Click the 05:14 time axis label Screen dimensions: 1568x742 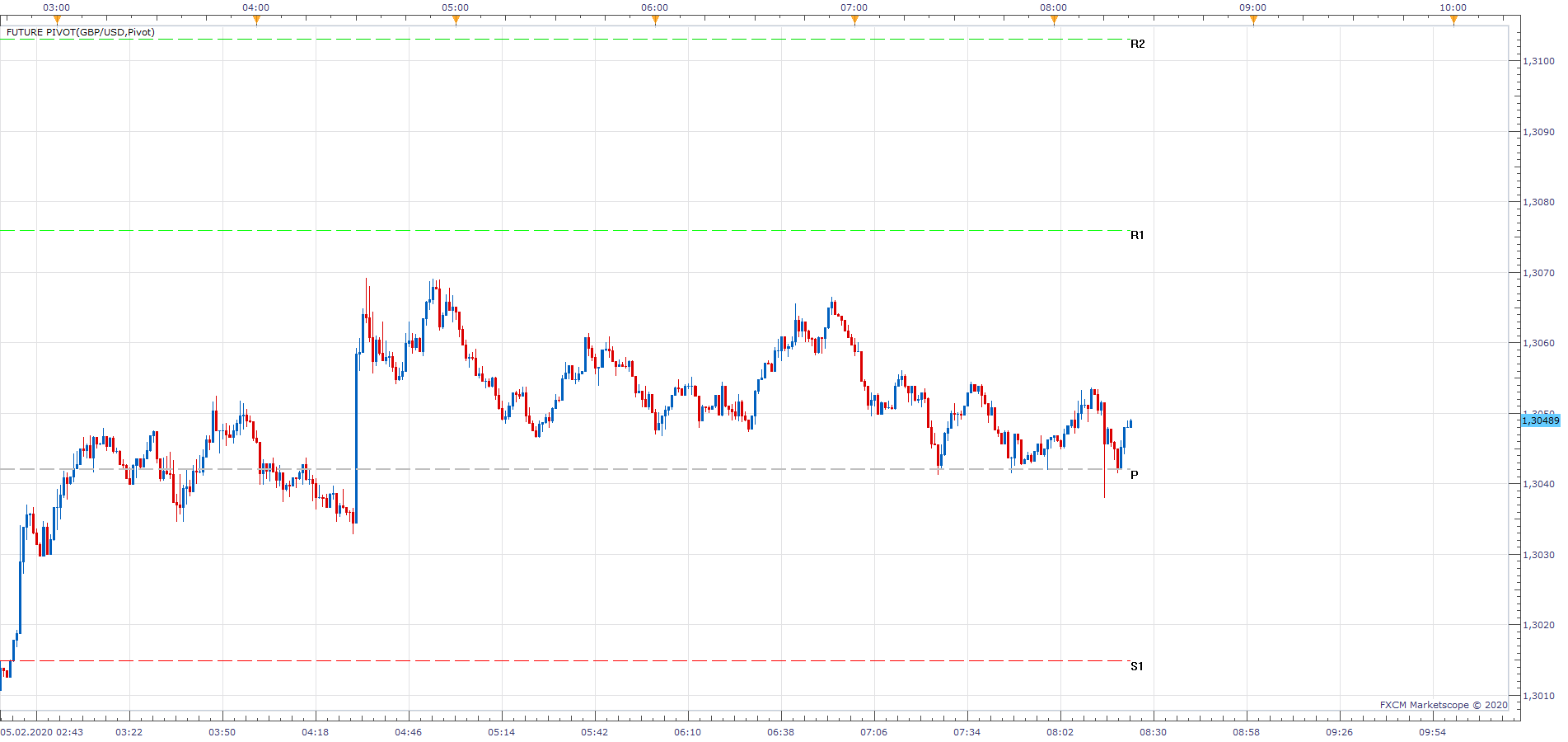click(502, 732)
